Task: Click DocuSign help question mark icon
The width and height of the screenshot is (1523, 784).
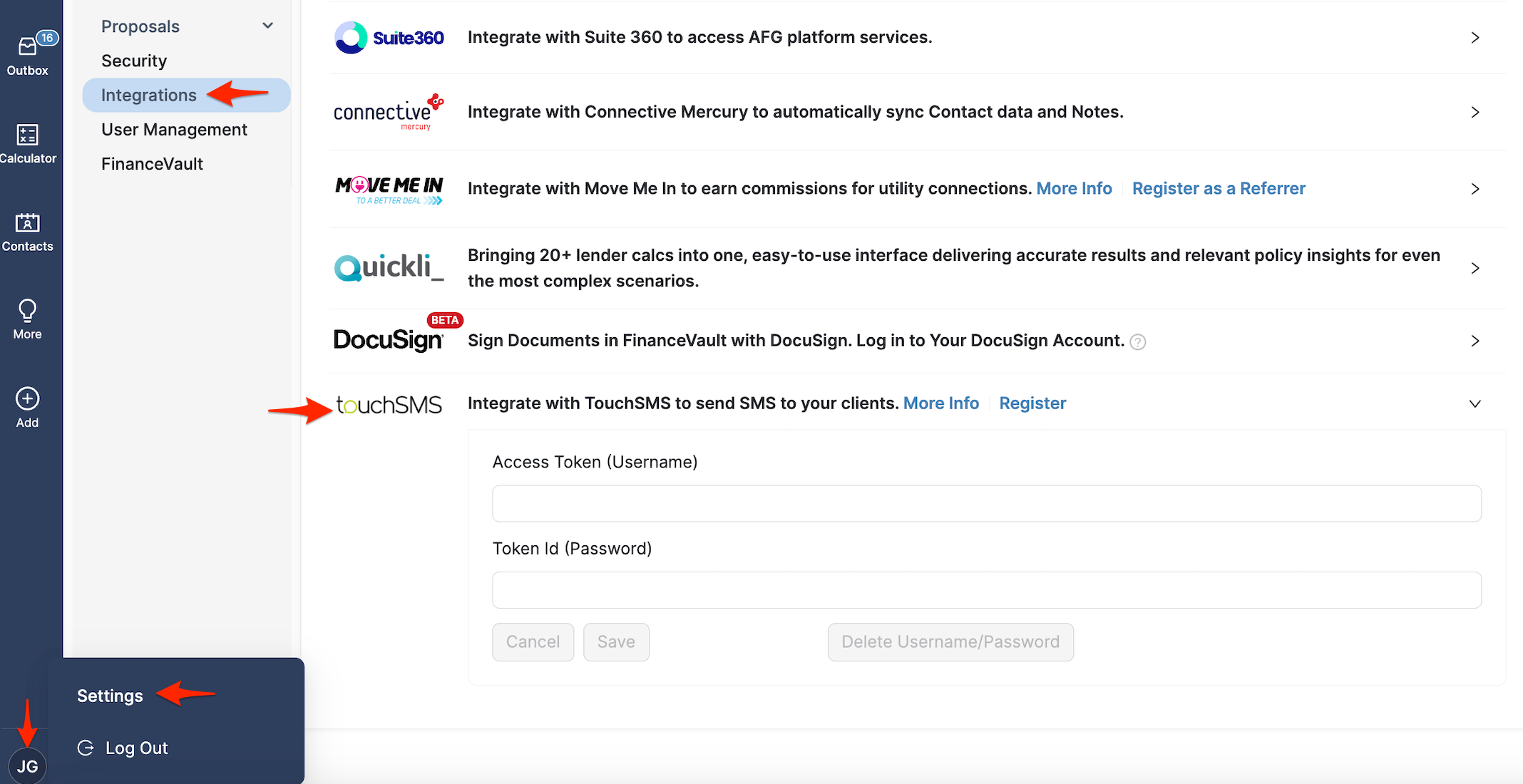Action: [x=1138, y=342]
